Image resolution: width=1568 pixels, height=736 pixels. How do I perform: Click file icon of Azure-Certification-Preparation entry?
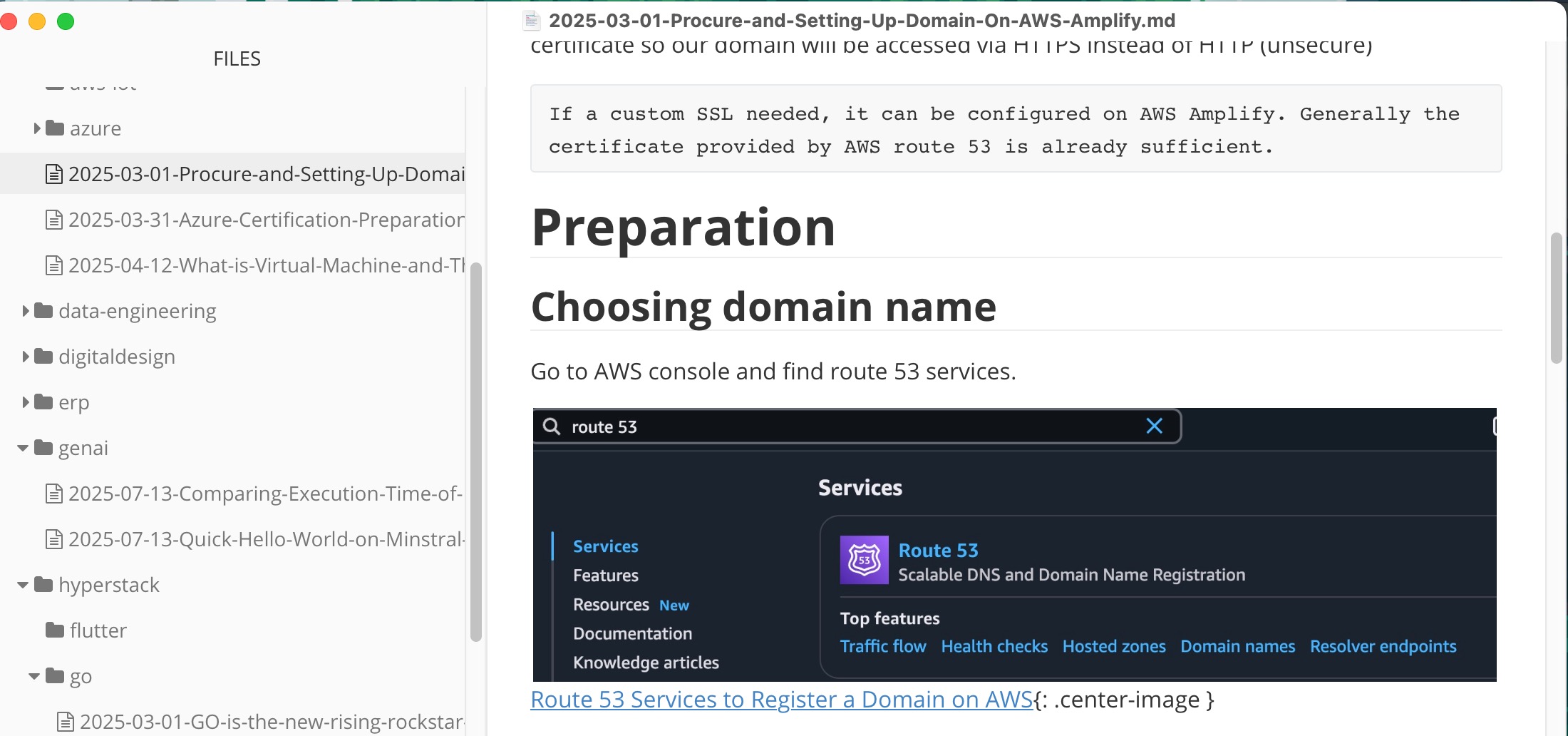[54, 220]
